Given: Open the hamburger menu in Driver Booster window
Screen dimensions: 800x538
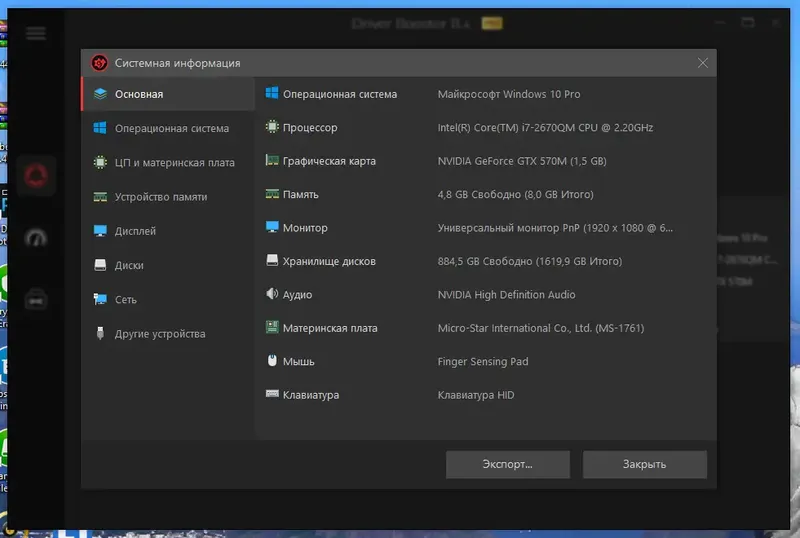Looking at the screenshot, I should tap(36, 33).
